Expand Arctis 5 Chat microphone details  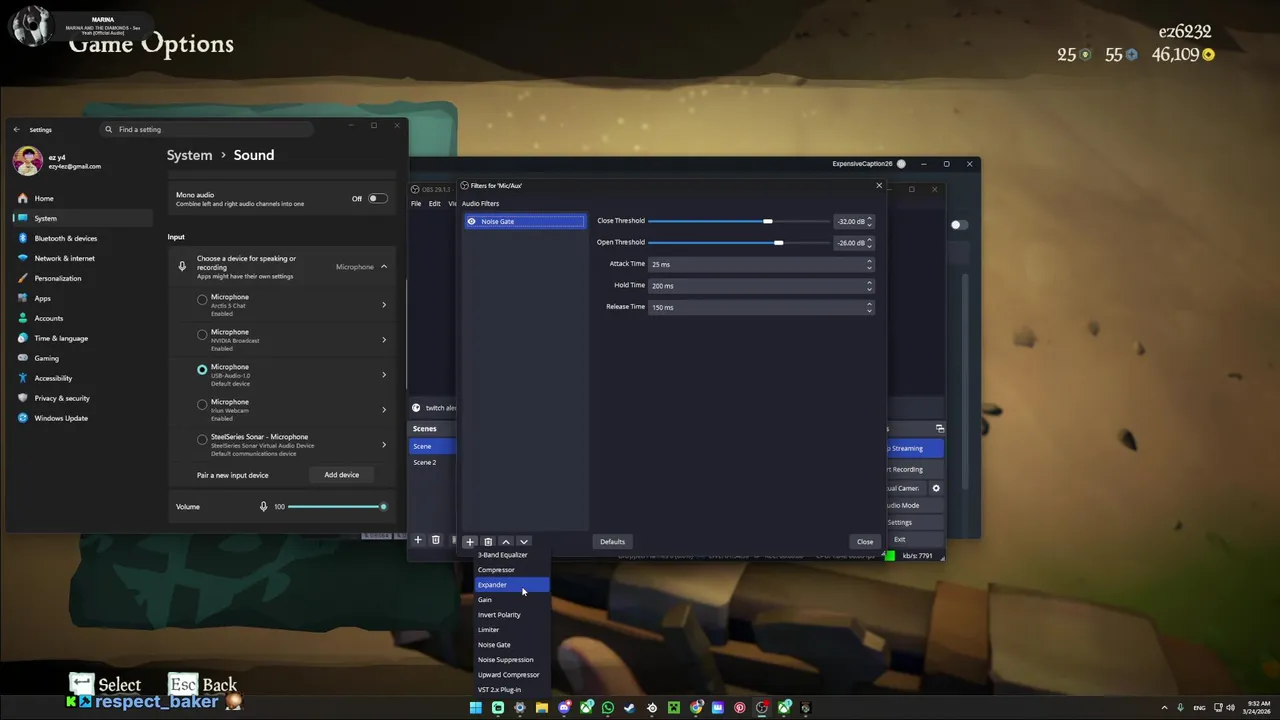(384, 305)
